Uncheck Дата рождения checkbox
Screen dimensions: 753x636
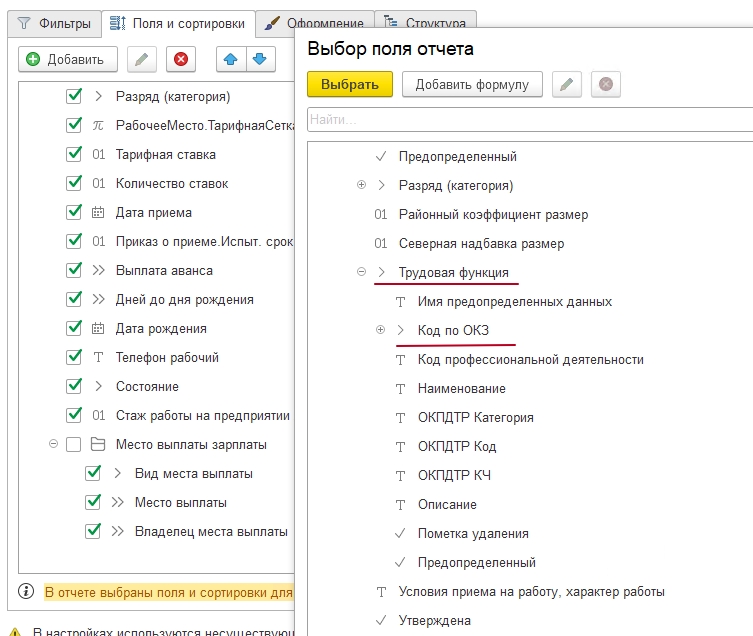(73, 328)
